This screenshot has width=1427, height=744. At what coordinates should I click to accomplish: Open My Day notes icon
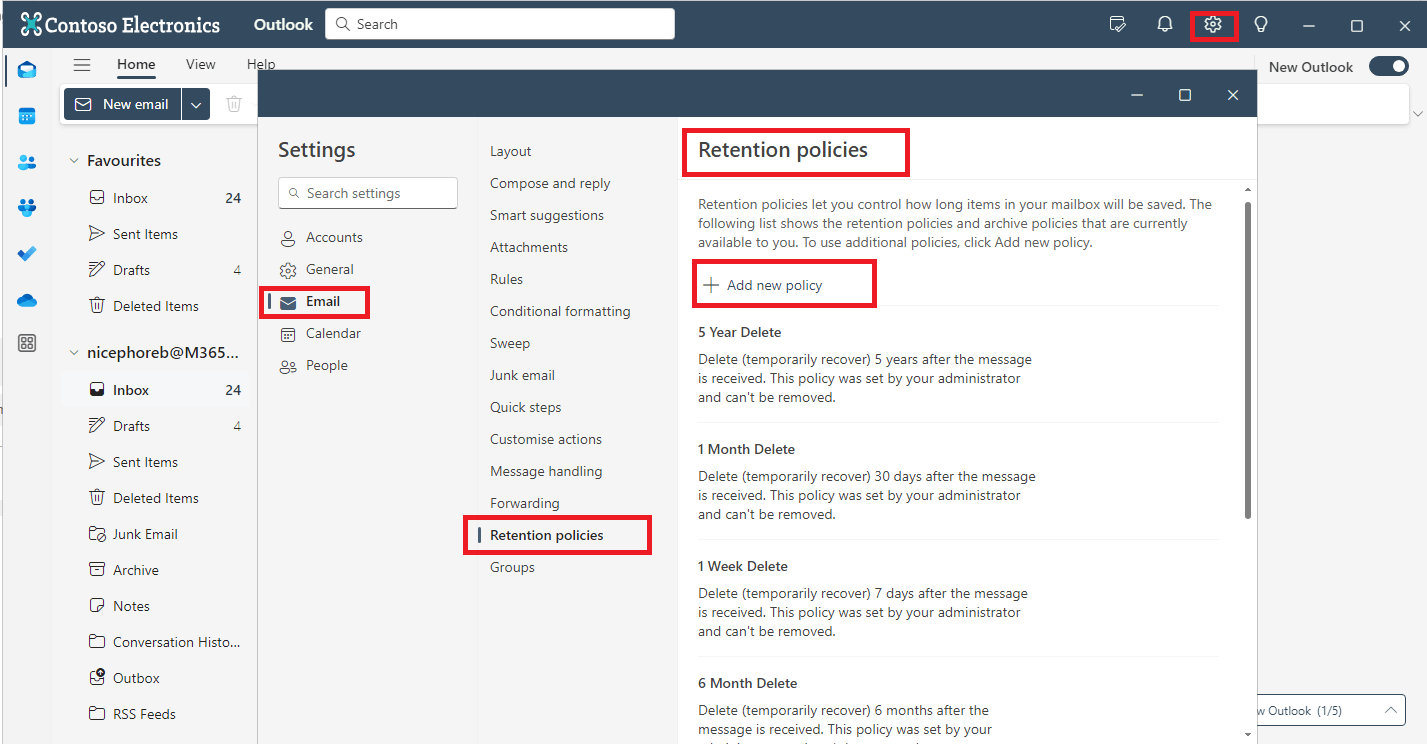[1118, 24]
